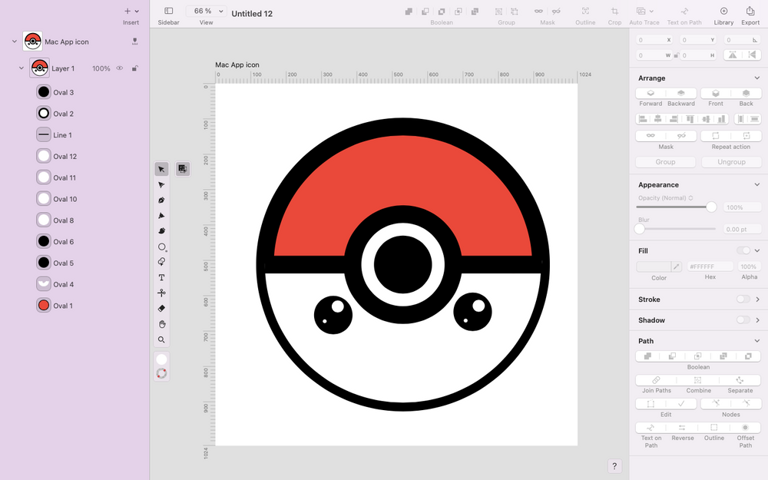Click the Export icon
Viewport: 768px width, 480px height.
coord(750,11)
